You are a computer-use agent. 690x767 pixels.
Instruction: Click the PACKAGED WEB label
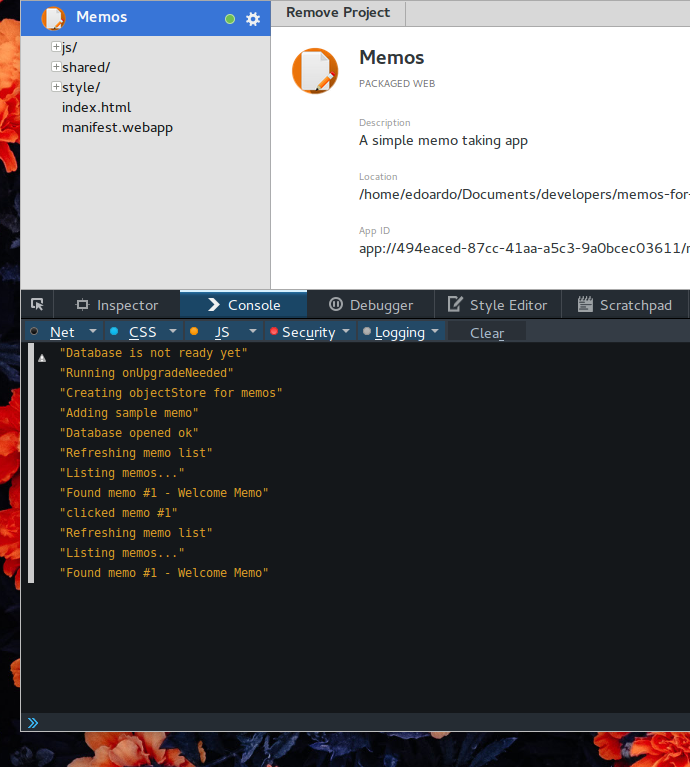[397, 84]
